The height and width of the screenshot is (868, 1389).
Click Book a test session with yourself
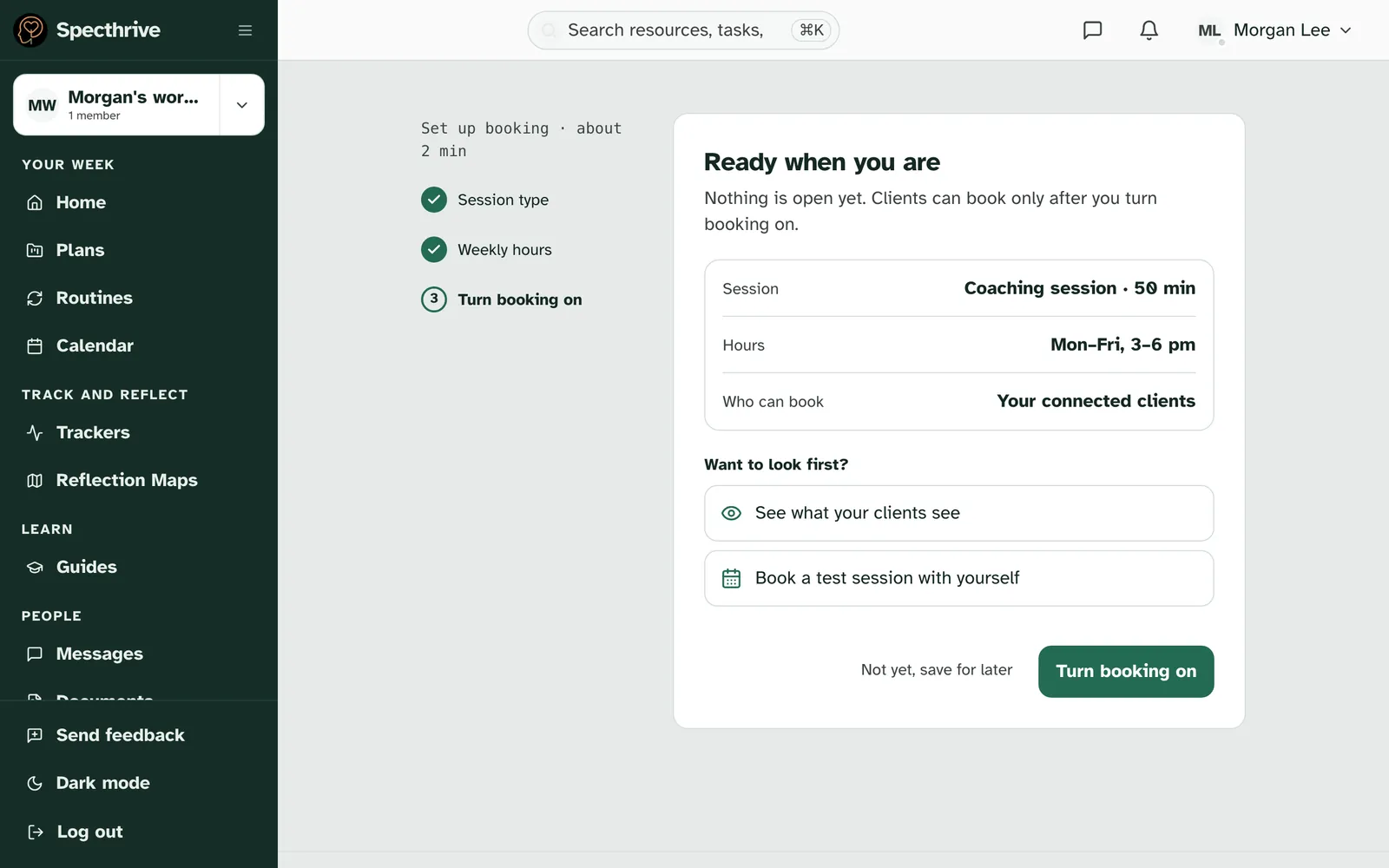pyautogui.click(x=959, y=578)
